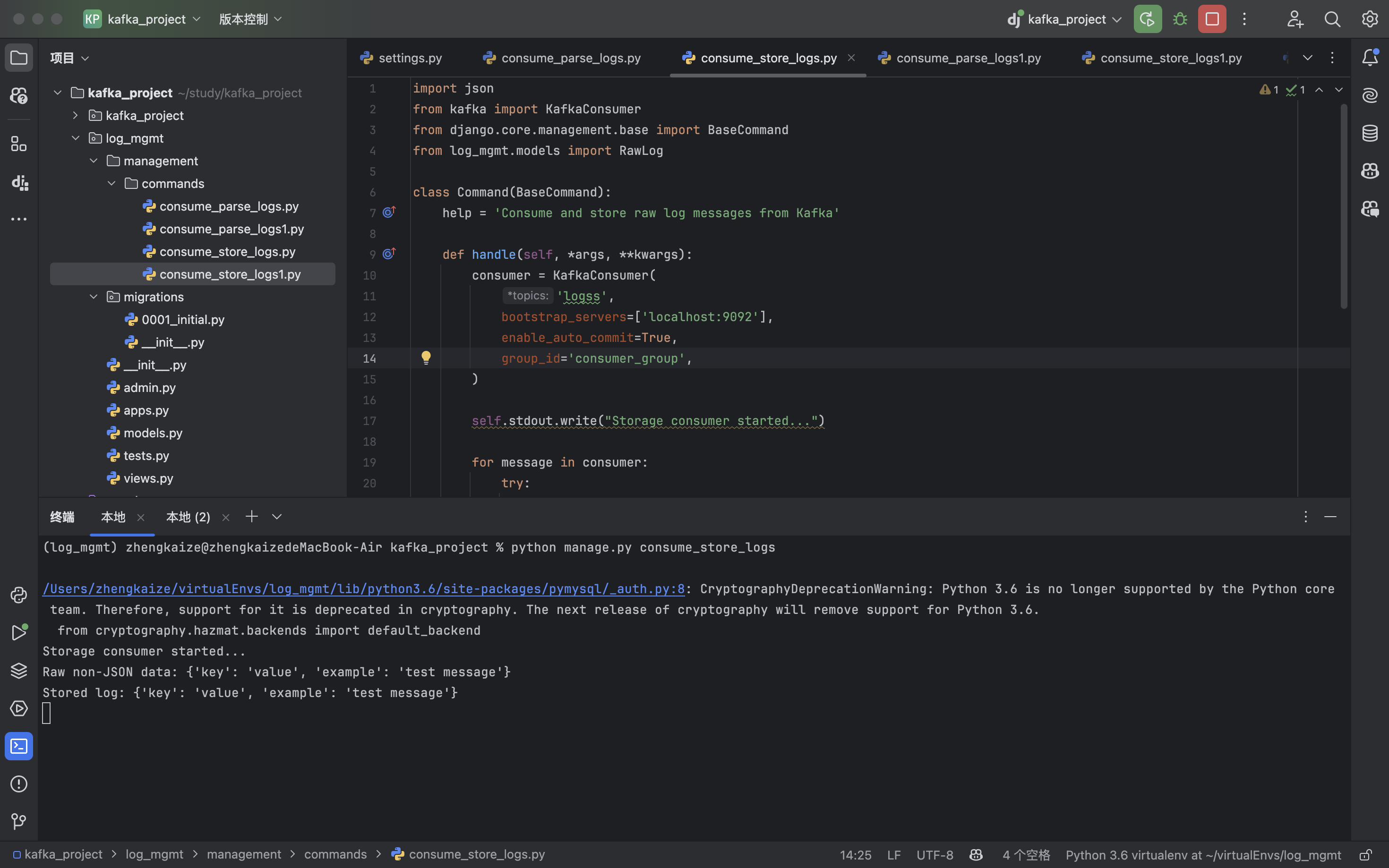This screenshot has width=1389, height=868.
Task: Toggle the read-only lock in status bar
Action: point(1365,855)
